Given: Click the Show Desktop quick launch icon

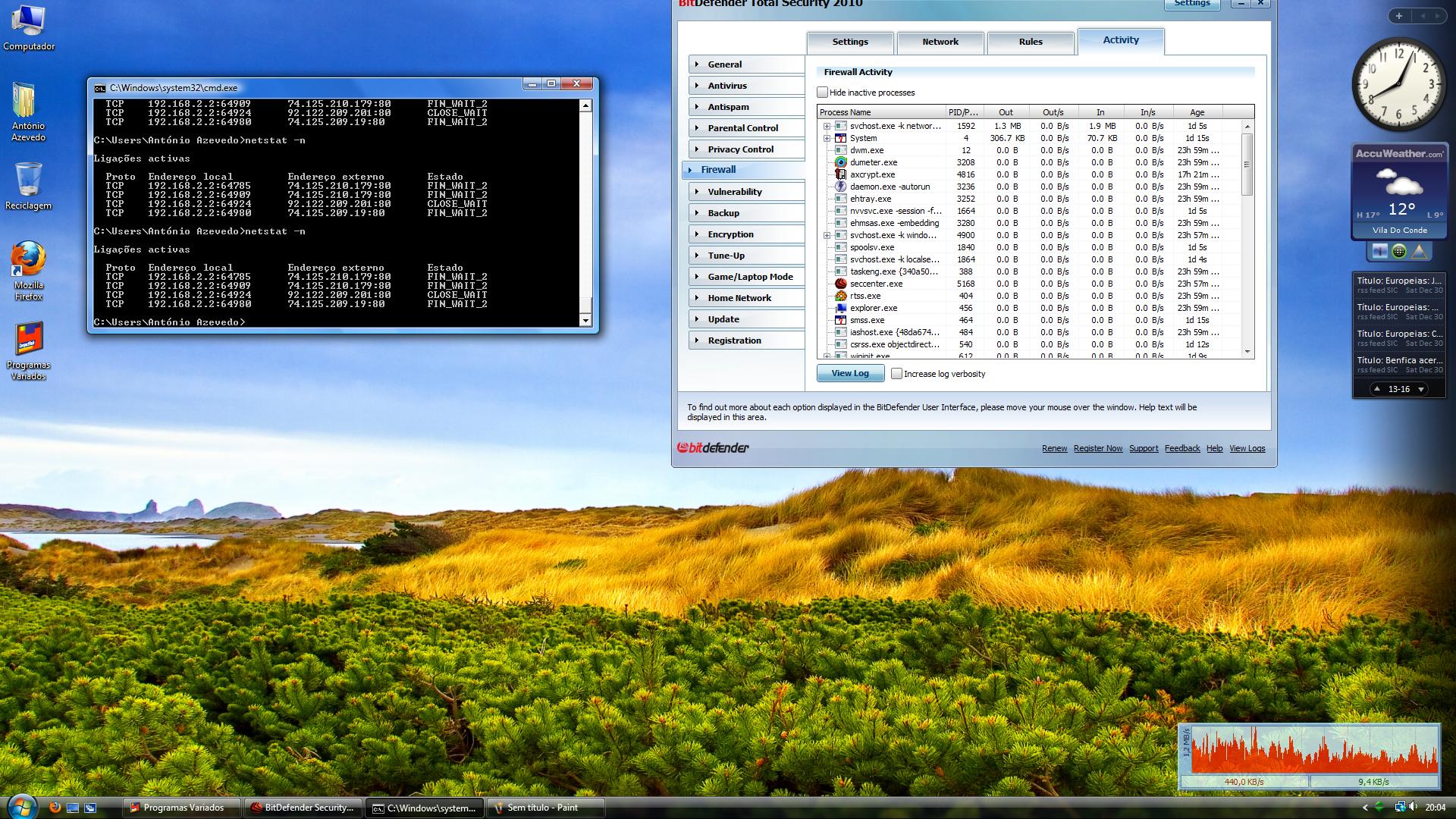Looking at the screenshot, I should click(x=73, y=808).
